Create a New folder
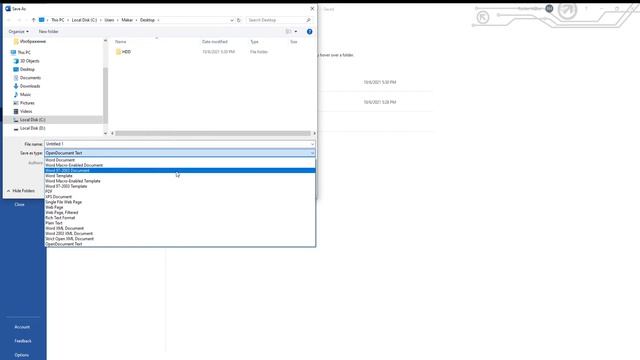Viewport: 640px width, 360px height. 49,31
